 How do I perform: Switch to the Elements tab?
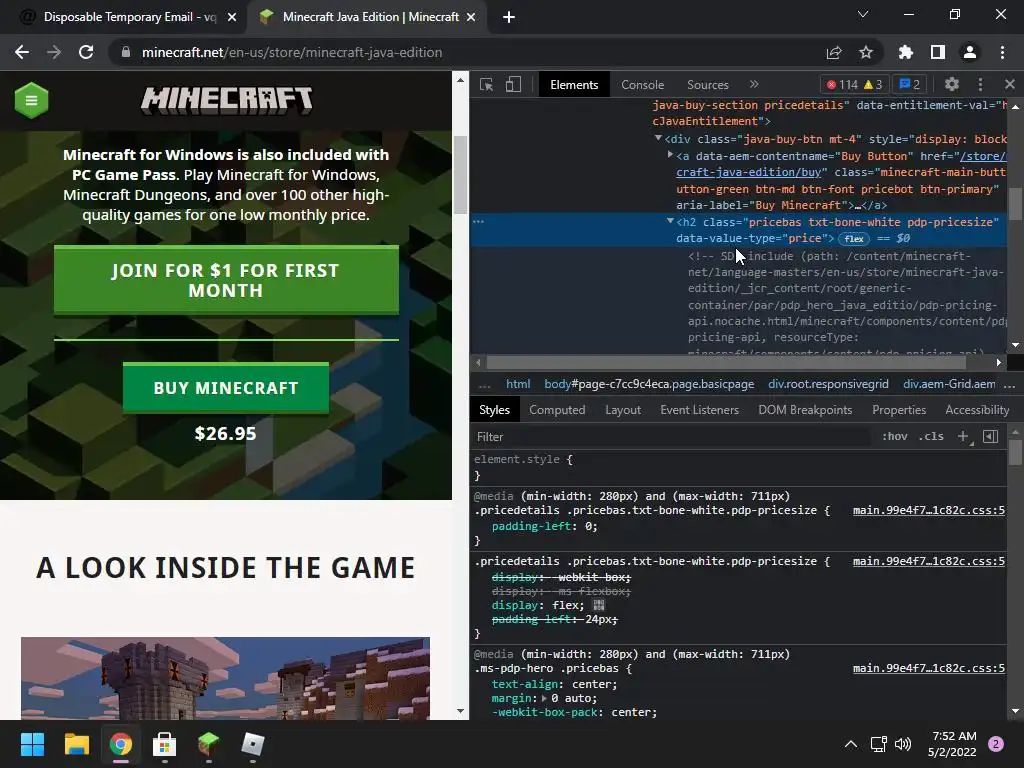[x=574, y=85]
